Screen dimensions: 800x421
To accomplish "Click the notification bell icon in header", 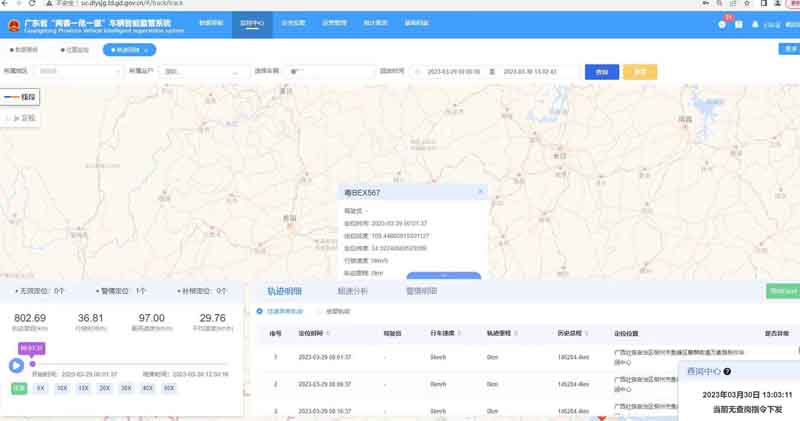I will 722,24.
